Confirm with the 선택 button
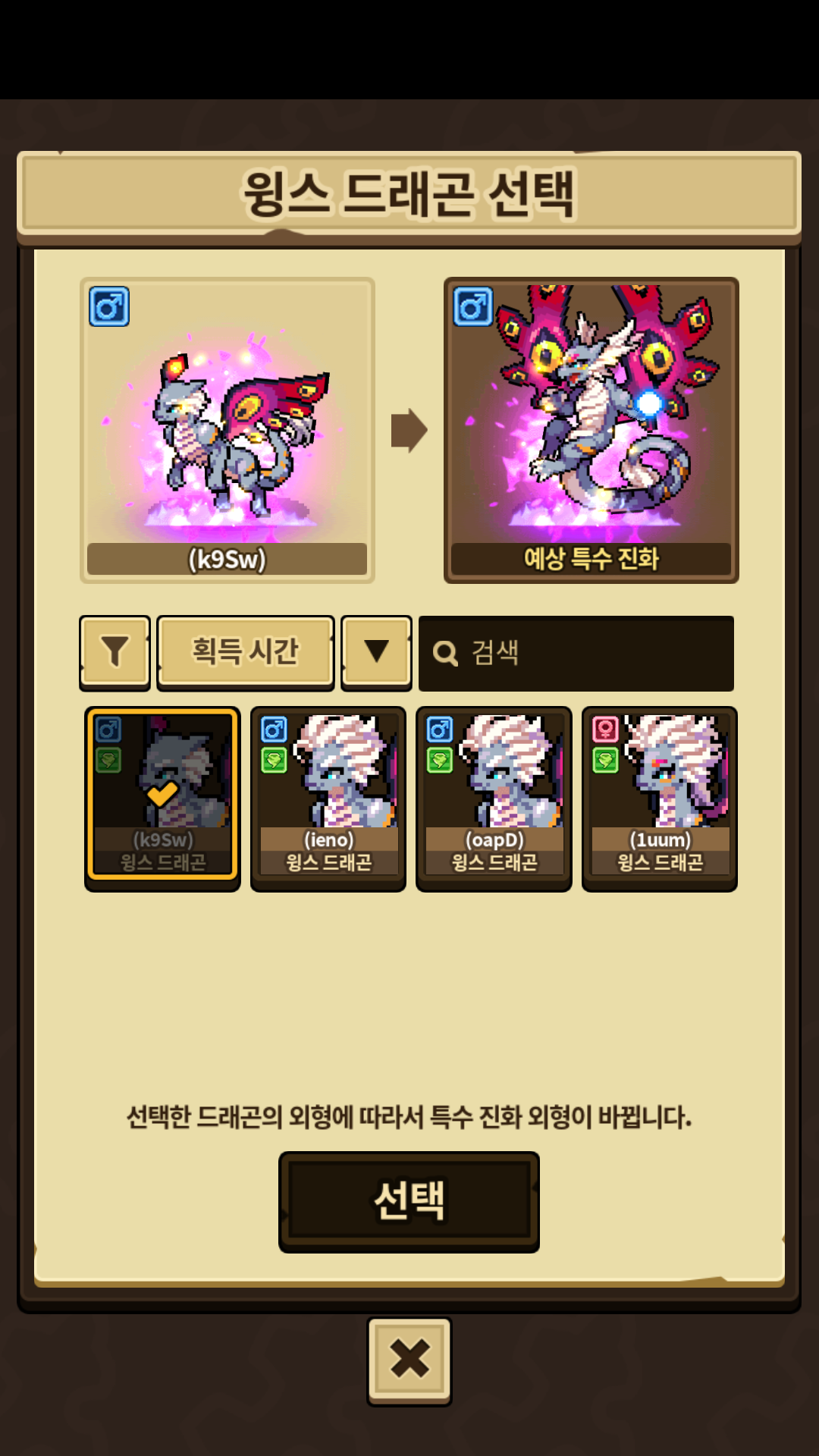This screenshot has height=1456, width=819. [x=409, y=1201]
